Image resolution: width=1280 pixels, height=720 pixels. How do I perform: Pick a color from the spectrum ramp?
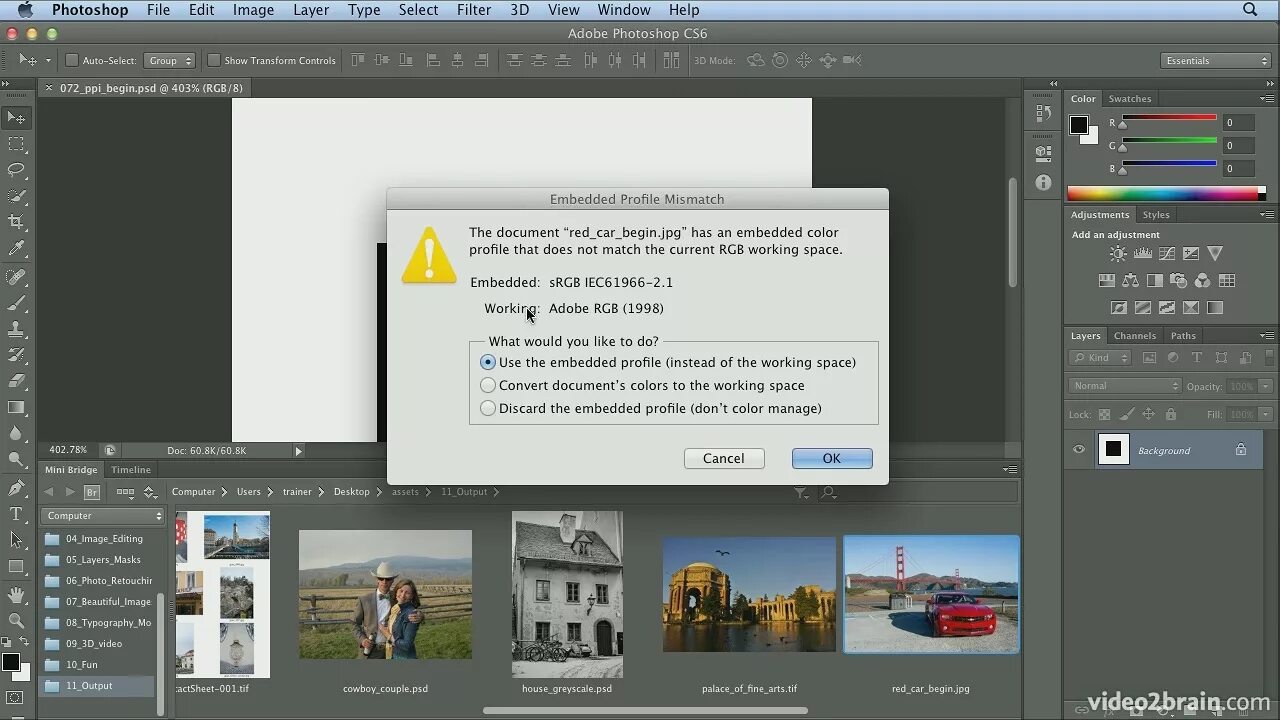[1162, 194]
